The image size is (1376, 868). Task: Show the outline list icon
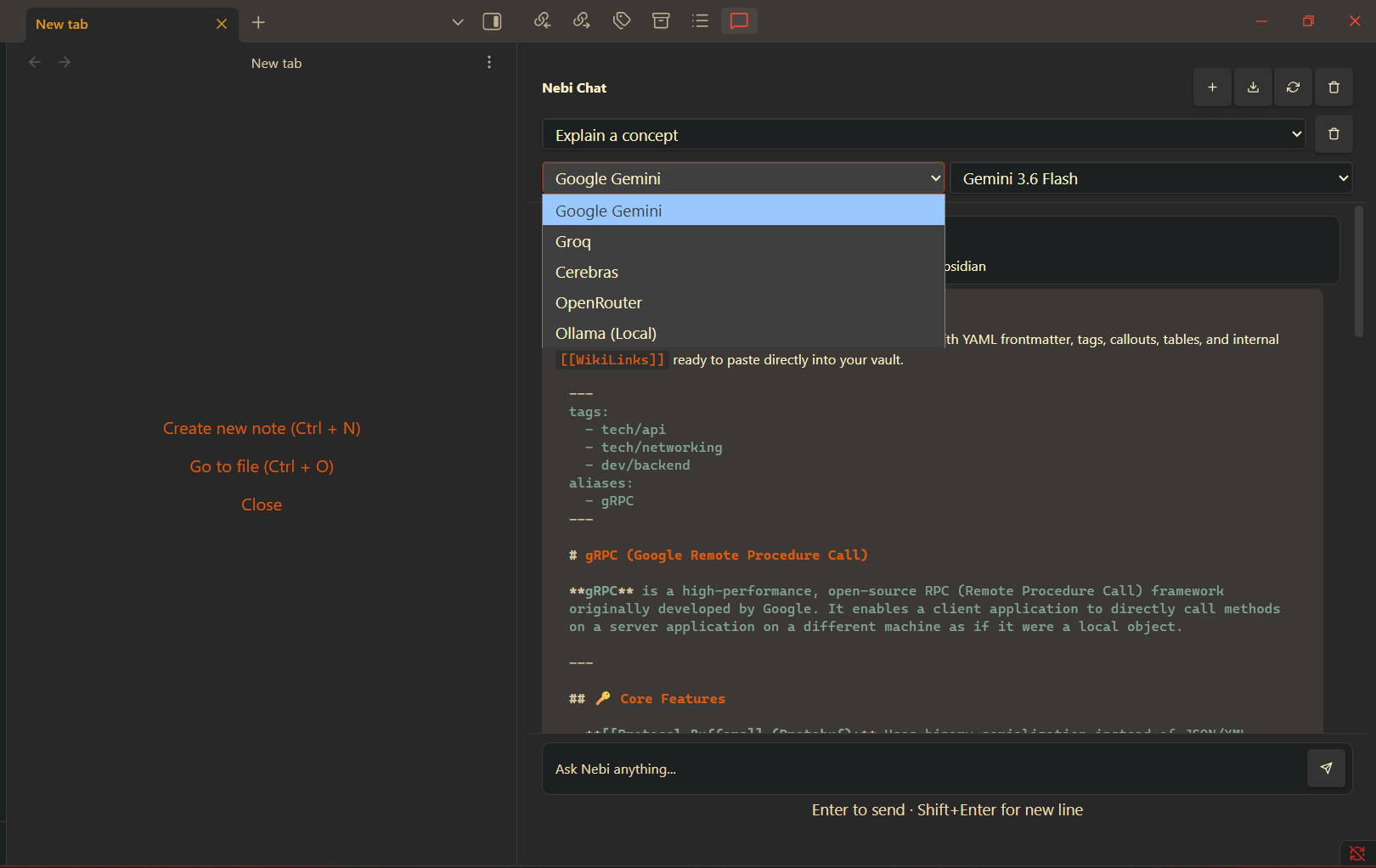point(700,20)
